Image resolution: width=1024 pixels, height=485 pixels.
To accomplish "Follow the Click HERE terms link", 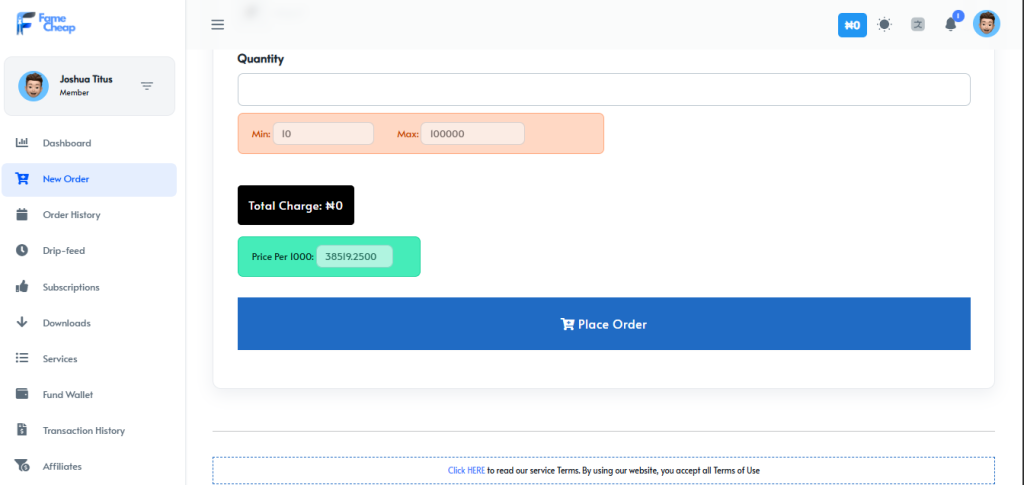I will pyautogui.click(x=466, y=470).
